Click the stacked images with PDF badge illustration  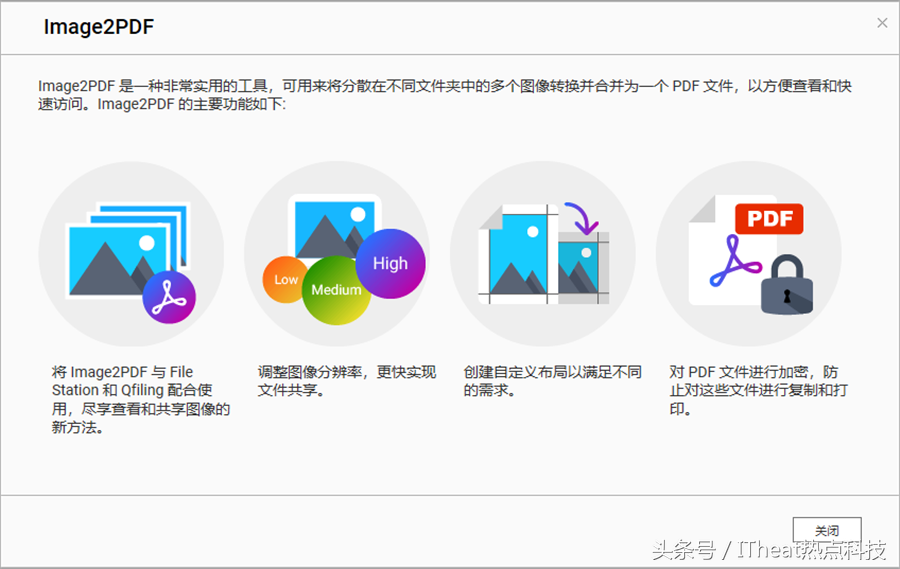pyautogui.click(x=131, y=254)
